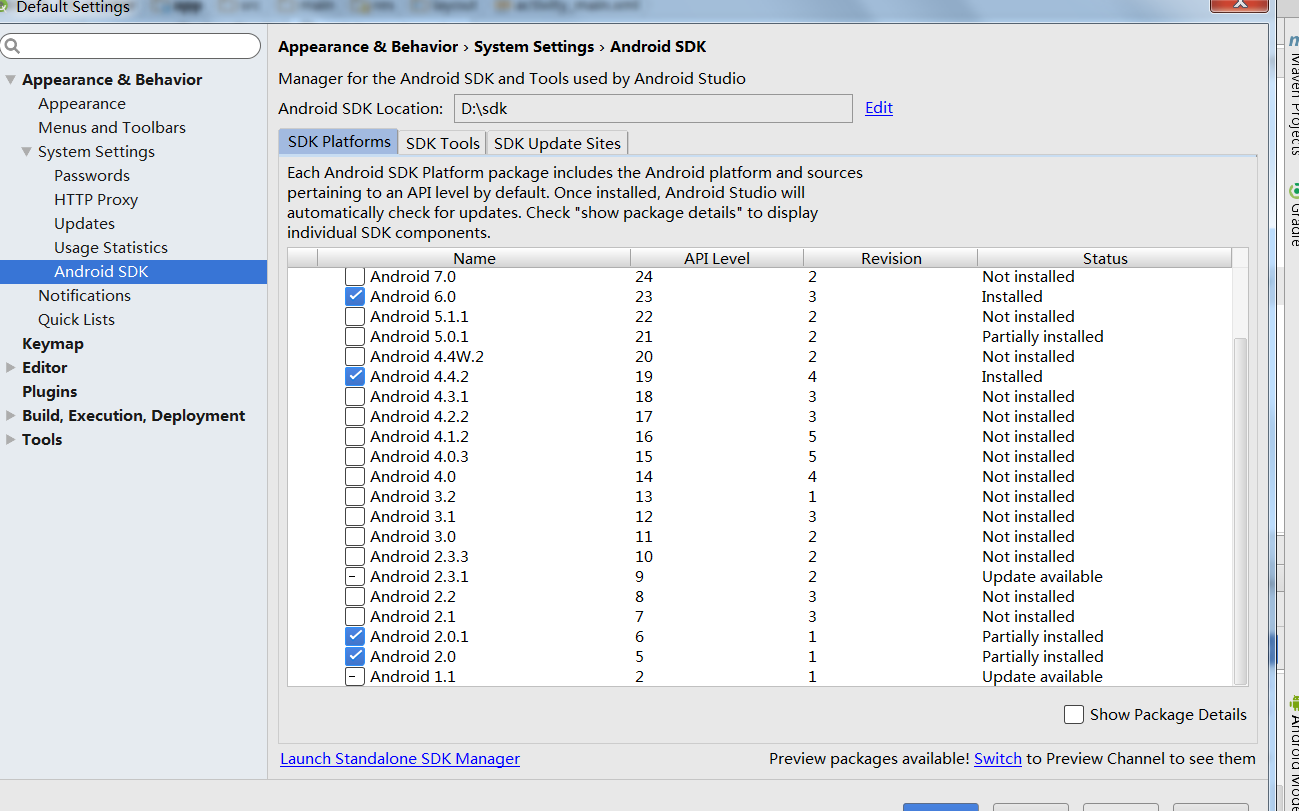Image resolution: width=1299 pixels, height=811 pixels.
Task: Uncheck the Android 4.4.2 platform
Action: coord(355,377)
